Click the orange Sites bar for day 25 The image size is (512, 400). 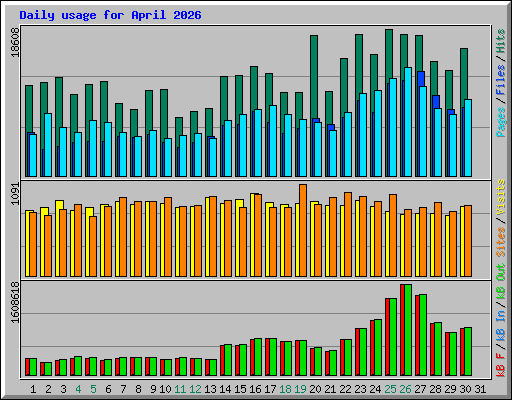[x=393, y=235]
